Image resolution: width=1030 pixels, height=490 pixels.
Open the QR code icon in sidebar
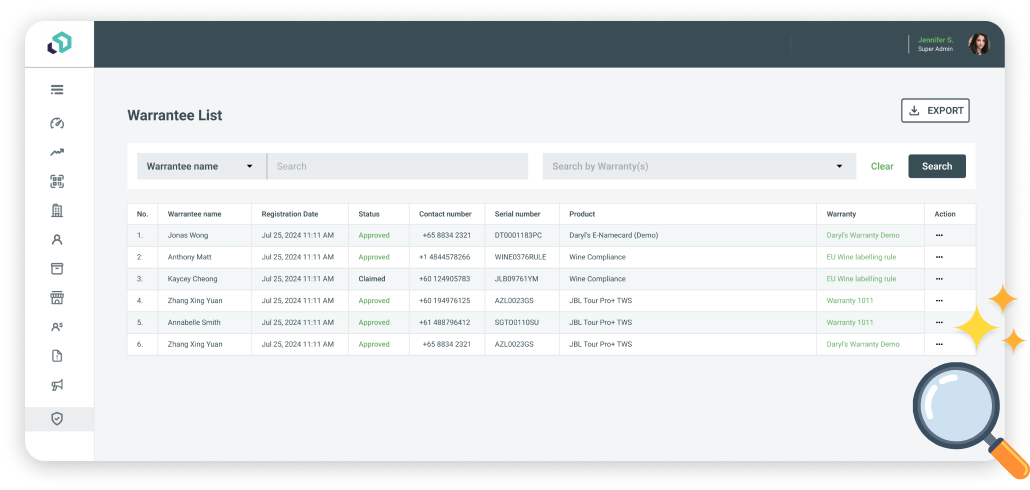(57, 182)
